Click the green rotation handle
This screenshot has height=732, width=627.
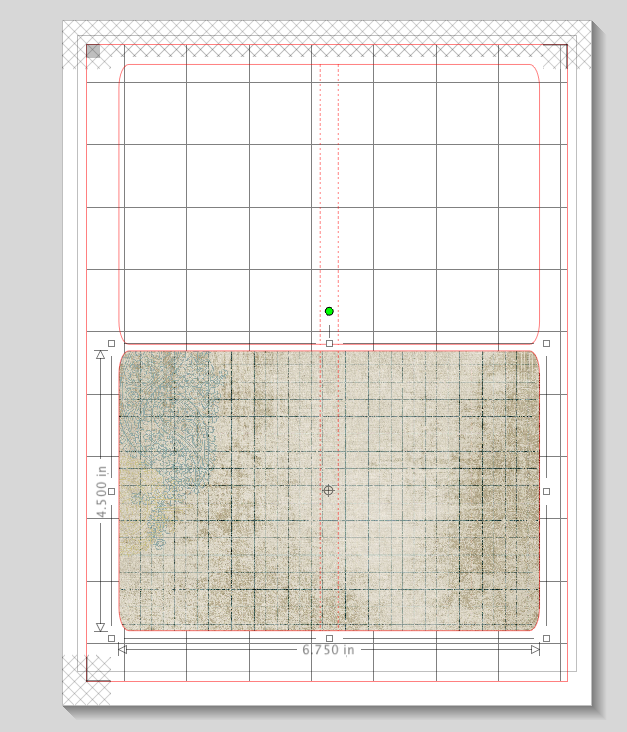329,311
